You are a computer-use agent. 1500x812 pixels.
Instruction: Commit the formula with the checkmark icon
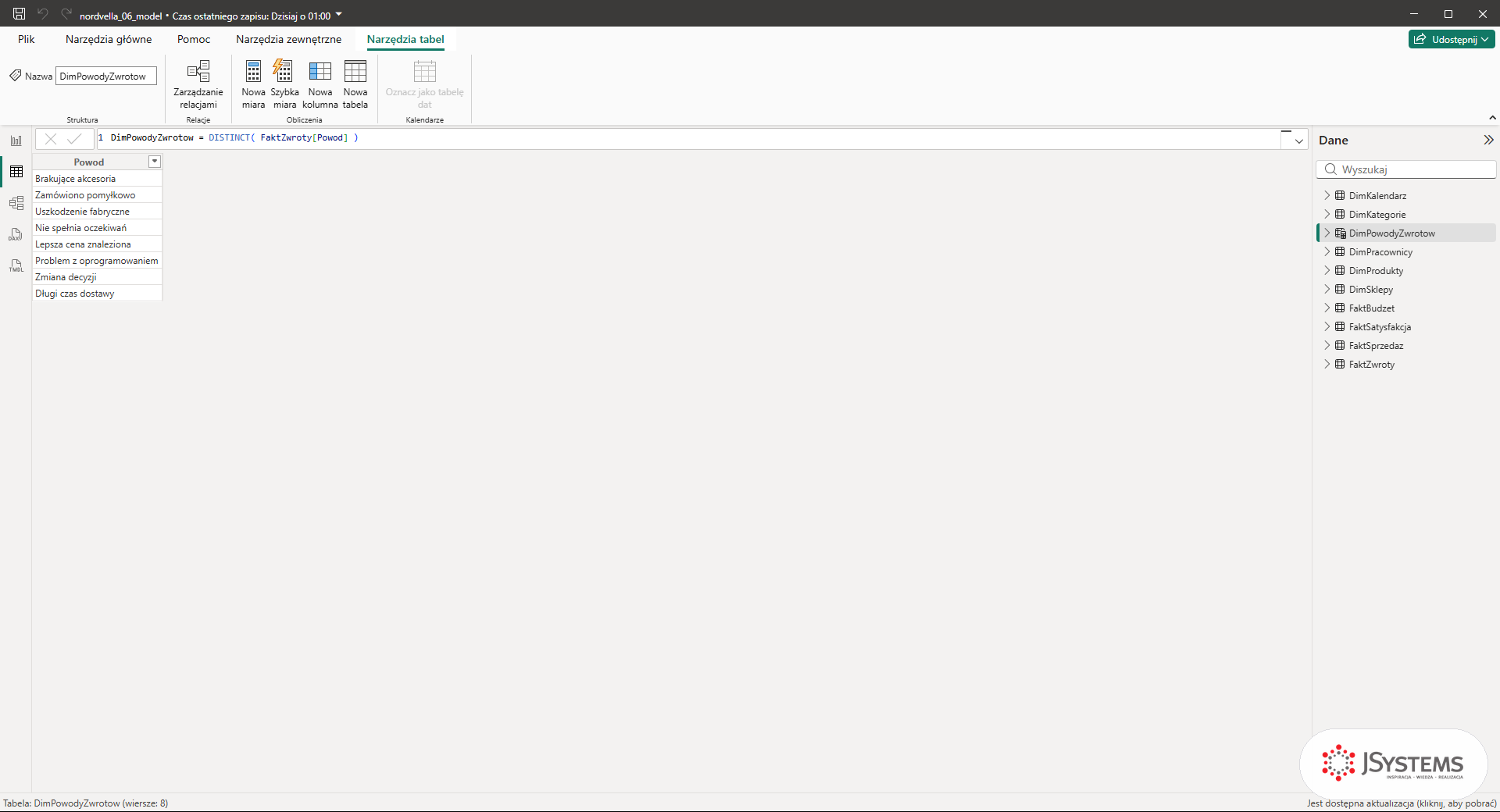(x=74, y=139)
